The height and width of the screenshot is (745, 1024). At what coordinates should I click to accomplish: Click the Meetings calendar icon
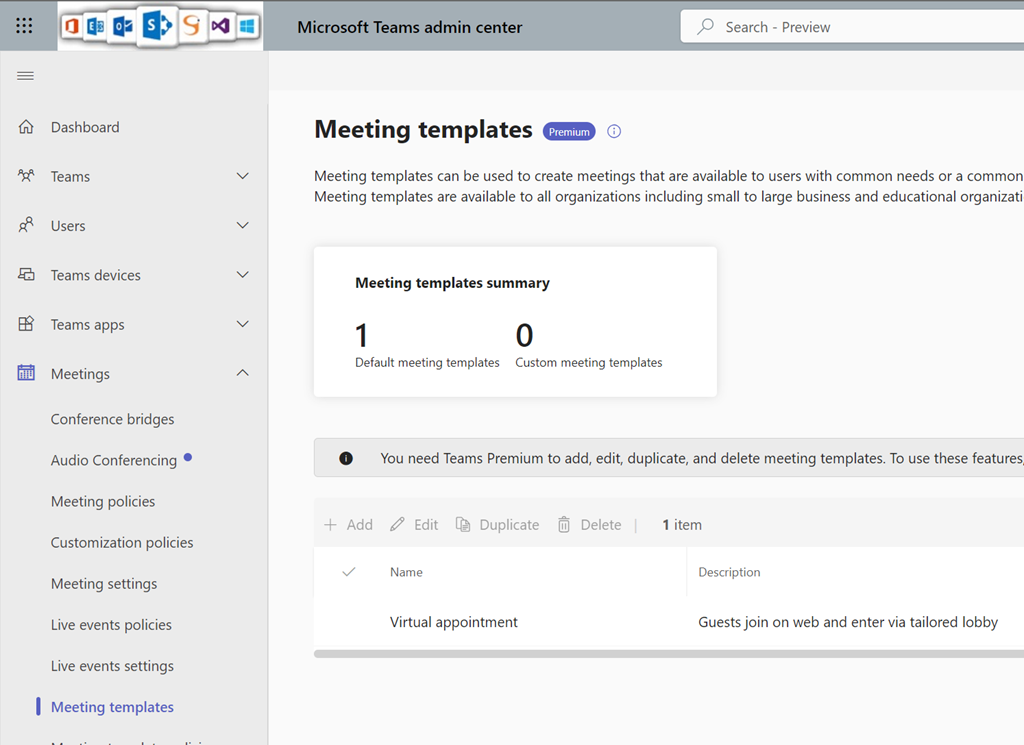point(26,373)
